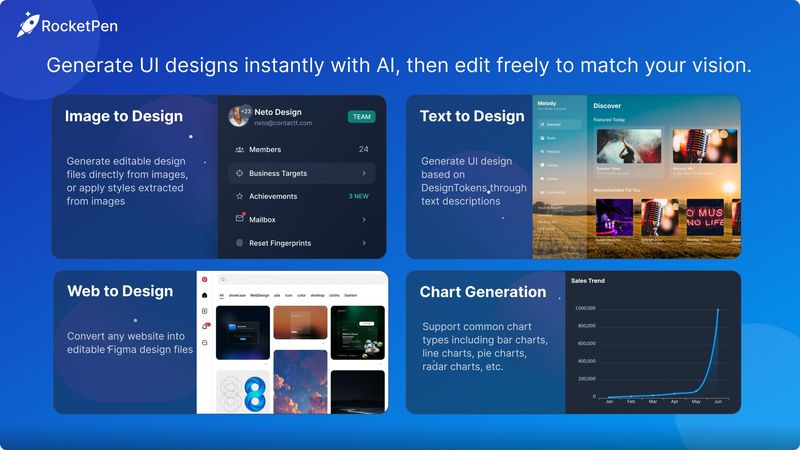Click the Reset Fingerprints icon
This screenshot has height=450, width=800.
[x=239, y=243]
